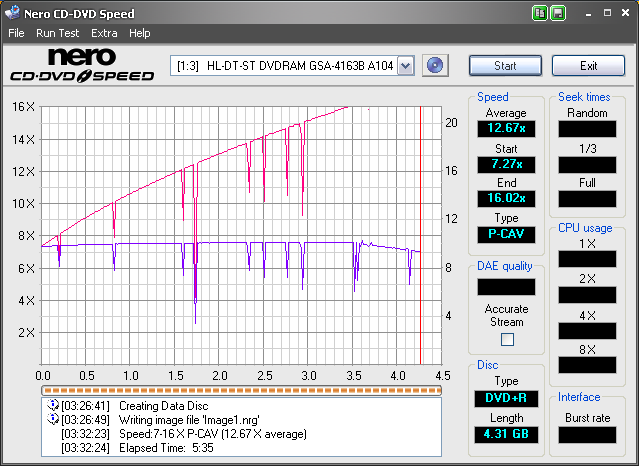Open the Run Test menu

click(57, 33)
